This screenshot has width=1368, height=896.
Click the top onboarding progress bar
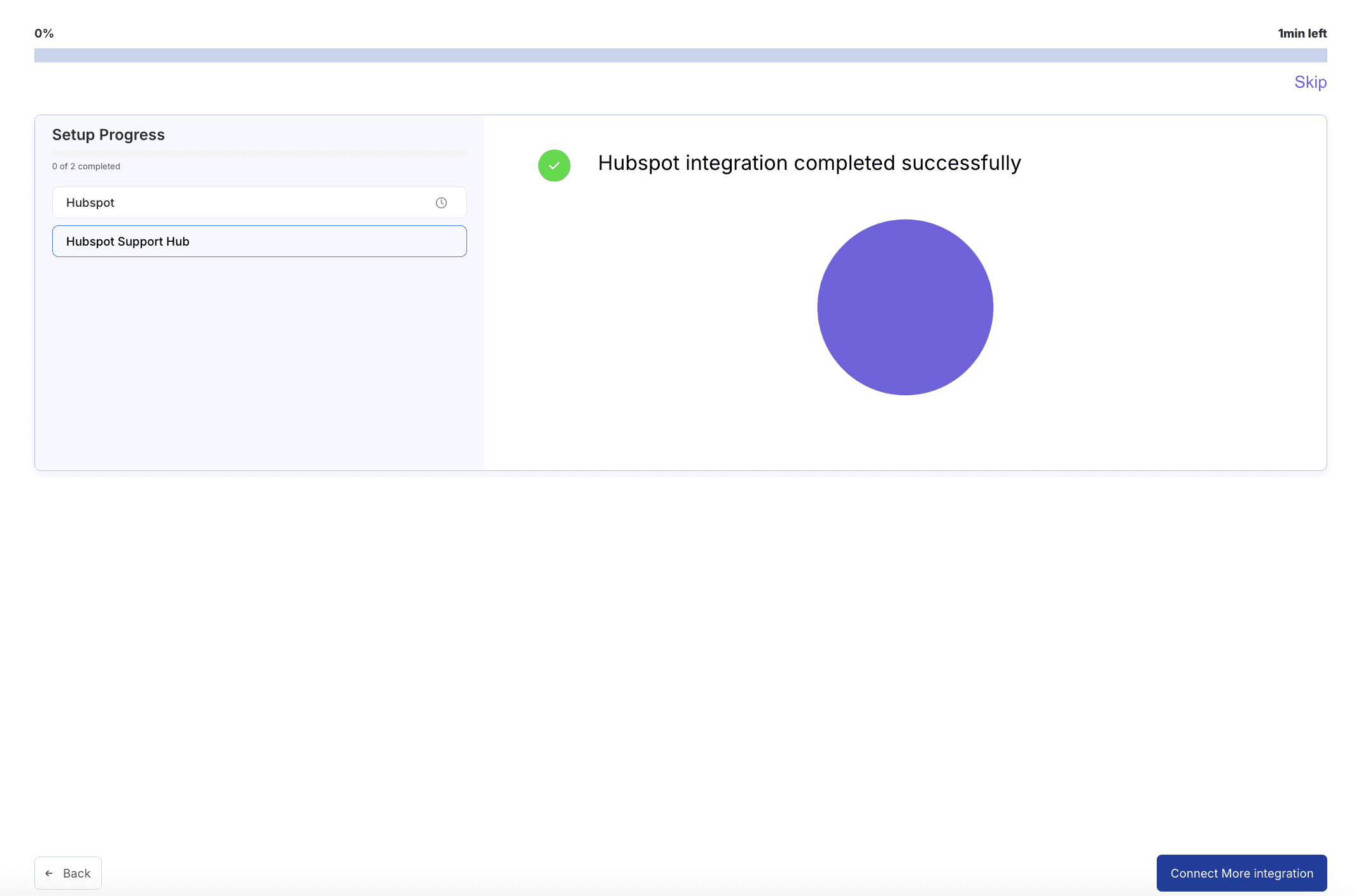click(680, 55)
